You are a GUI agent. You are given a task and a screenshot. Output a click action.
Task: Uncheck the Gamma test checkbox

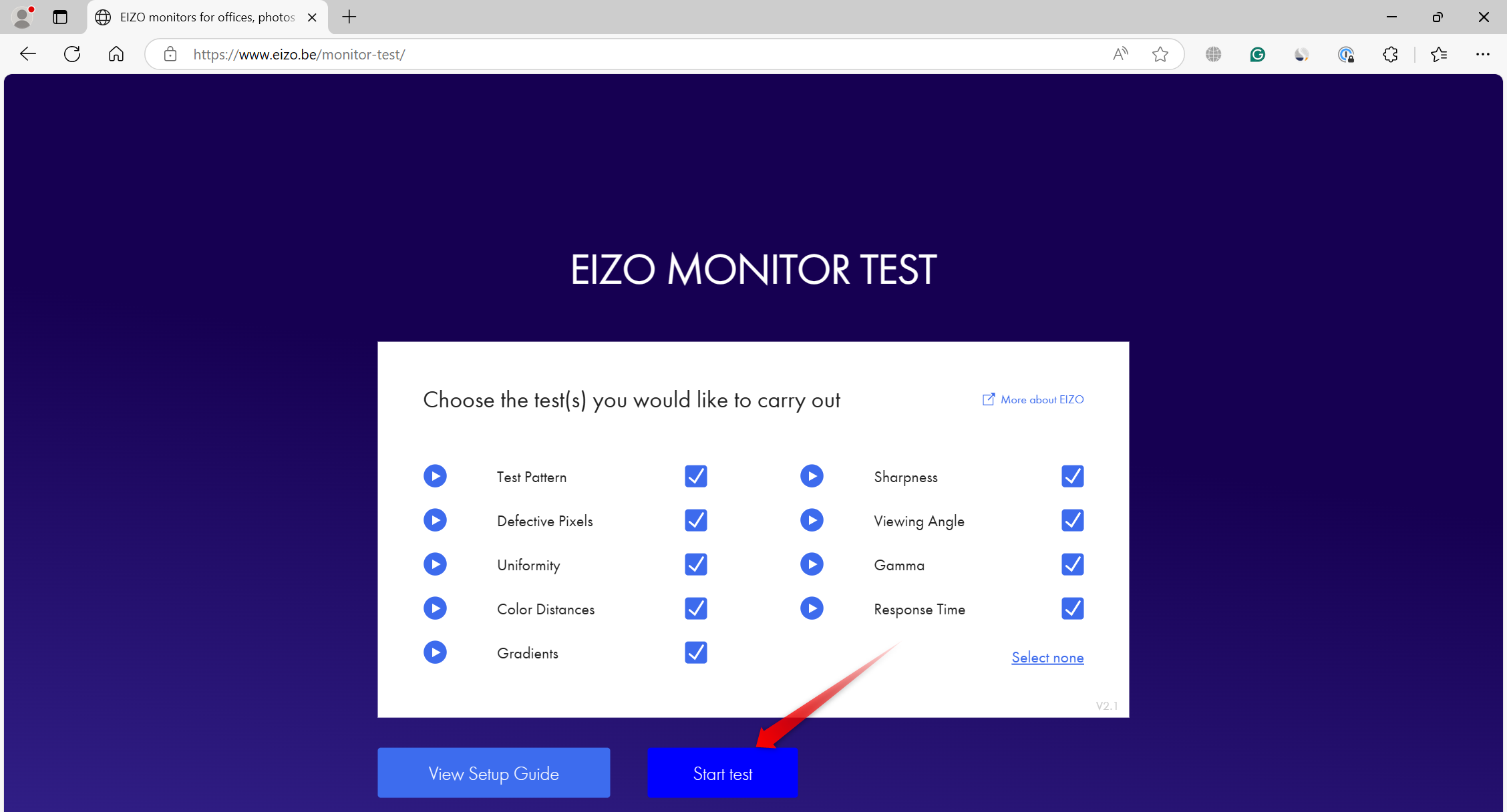(1072, 565)
